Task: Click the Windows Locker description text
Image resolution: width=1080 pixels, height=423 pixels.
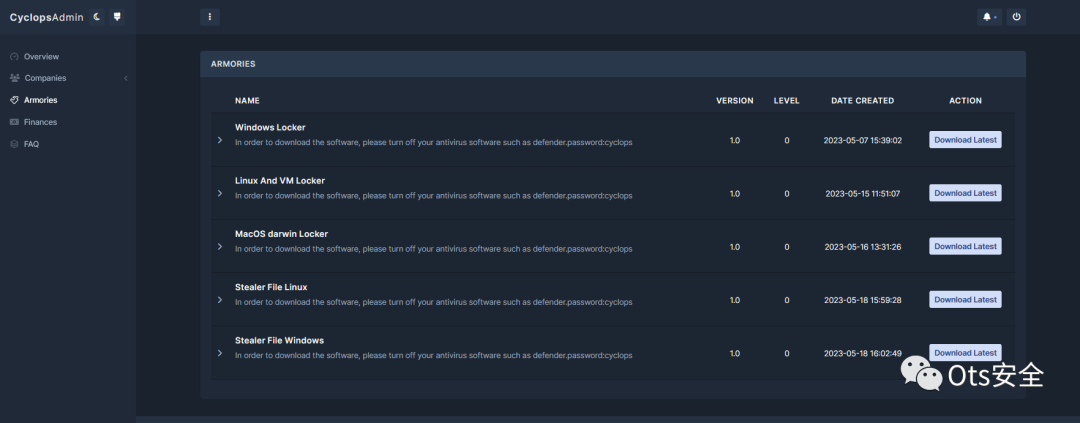Action: coord(433,143)
